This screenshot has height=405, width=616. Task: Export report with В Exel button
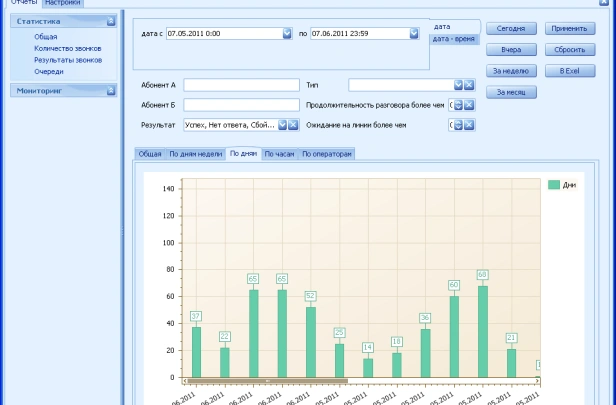click(569, 71)
